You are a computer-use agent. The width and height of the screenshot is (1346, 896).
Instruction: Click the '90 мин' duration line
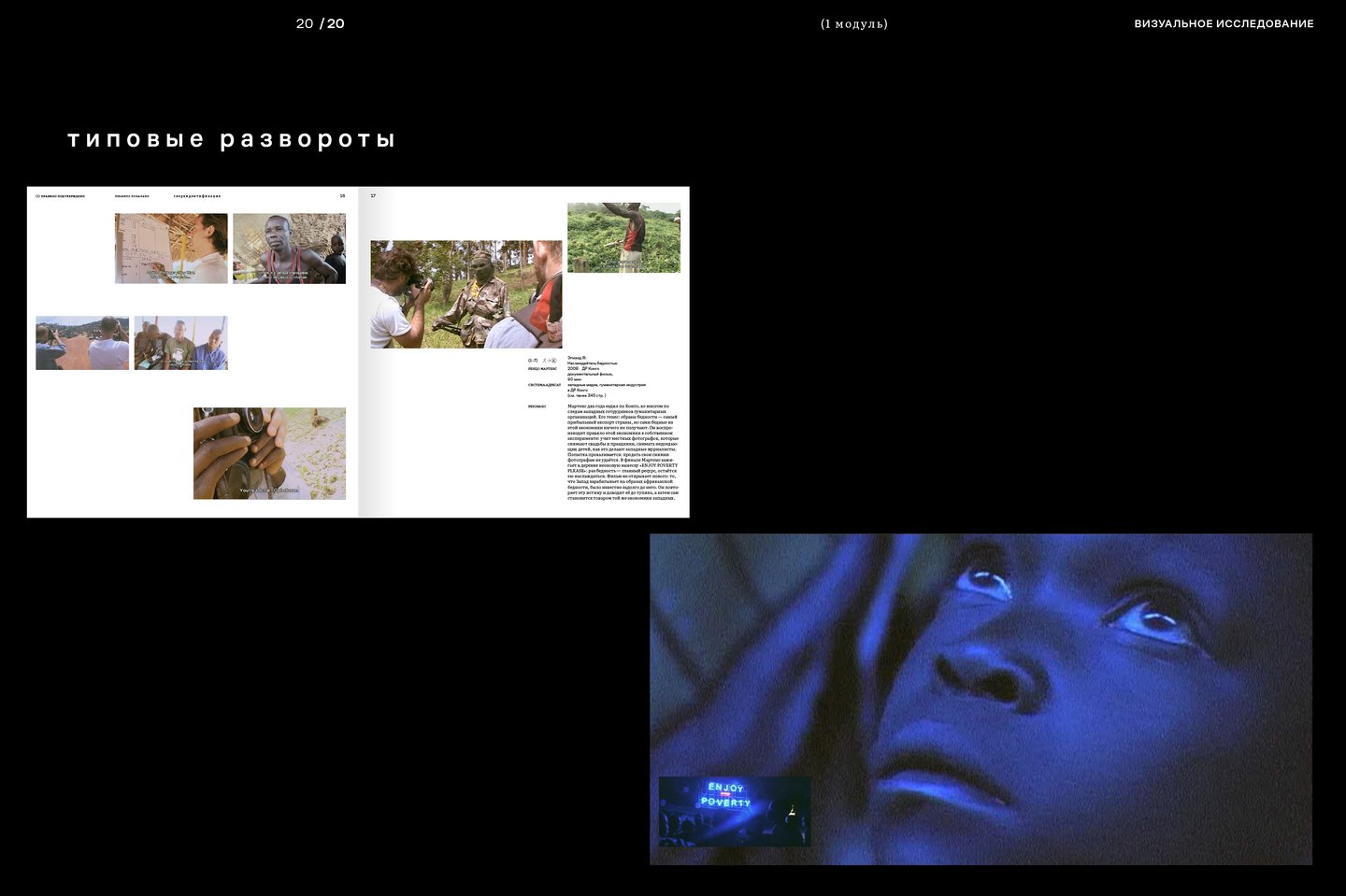[574, 379]
